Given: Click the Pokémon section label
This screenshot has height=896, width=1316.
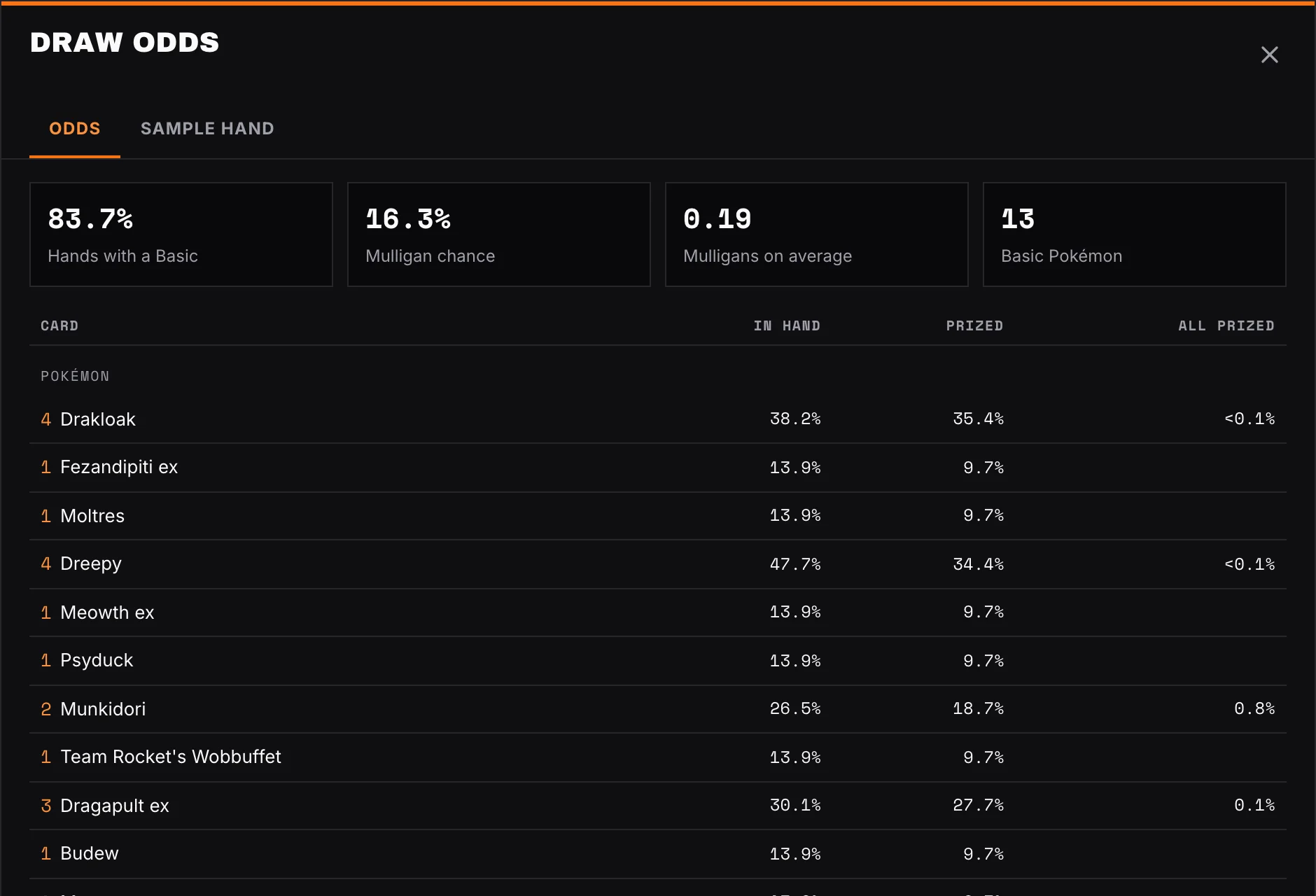Looking at the screenshot, I should click(x=75, y=376).
